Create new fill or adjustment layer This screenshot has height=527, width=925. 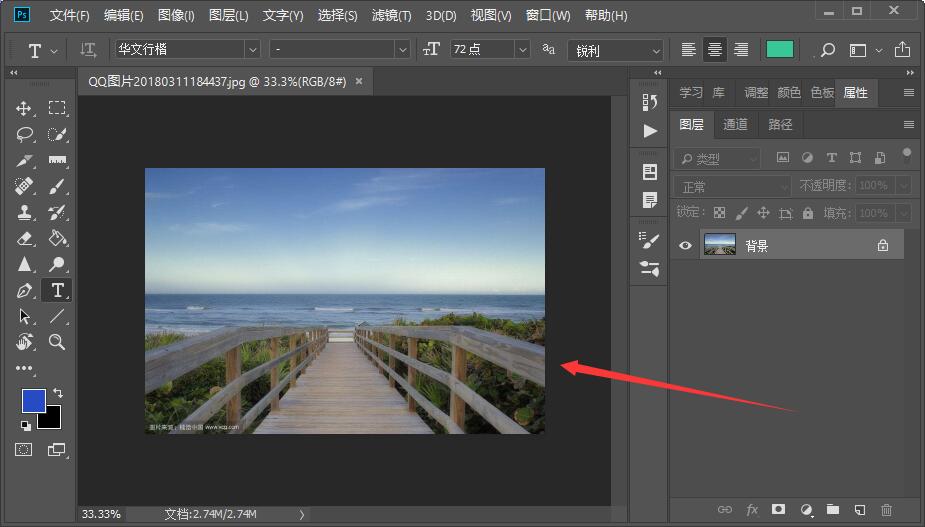click(x=806, y=510)
